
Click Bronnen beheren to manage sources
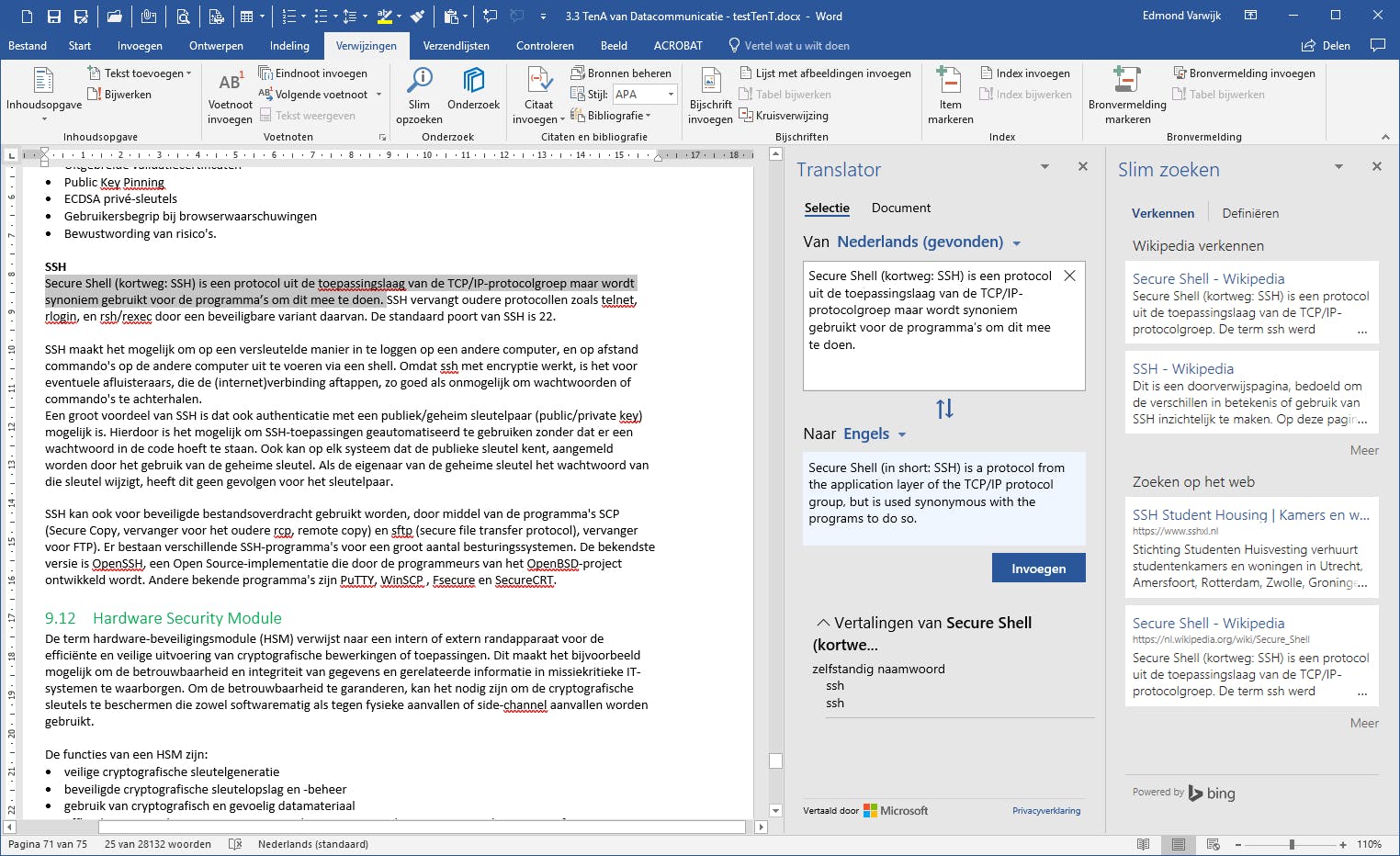(621, 73)
